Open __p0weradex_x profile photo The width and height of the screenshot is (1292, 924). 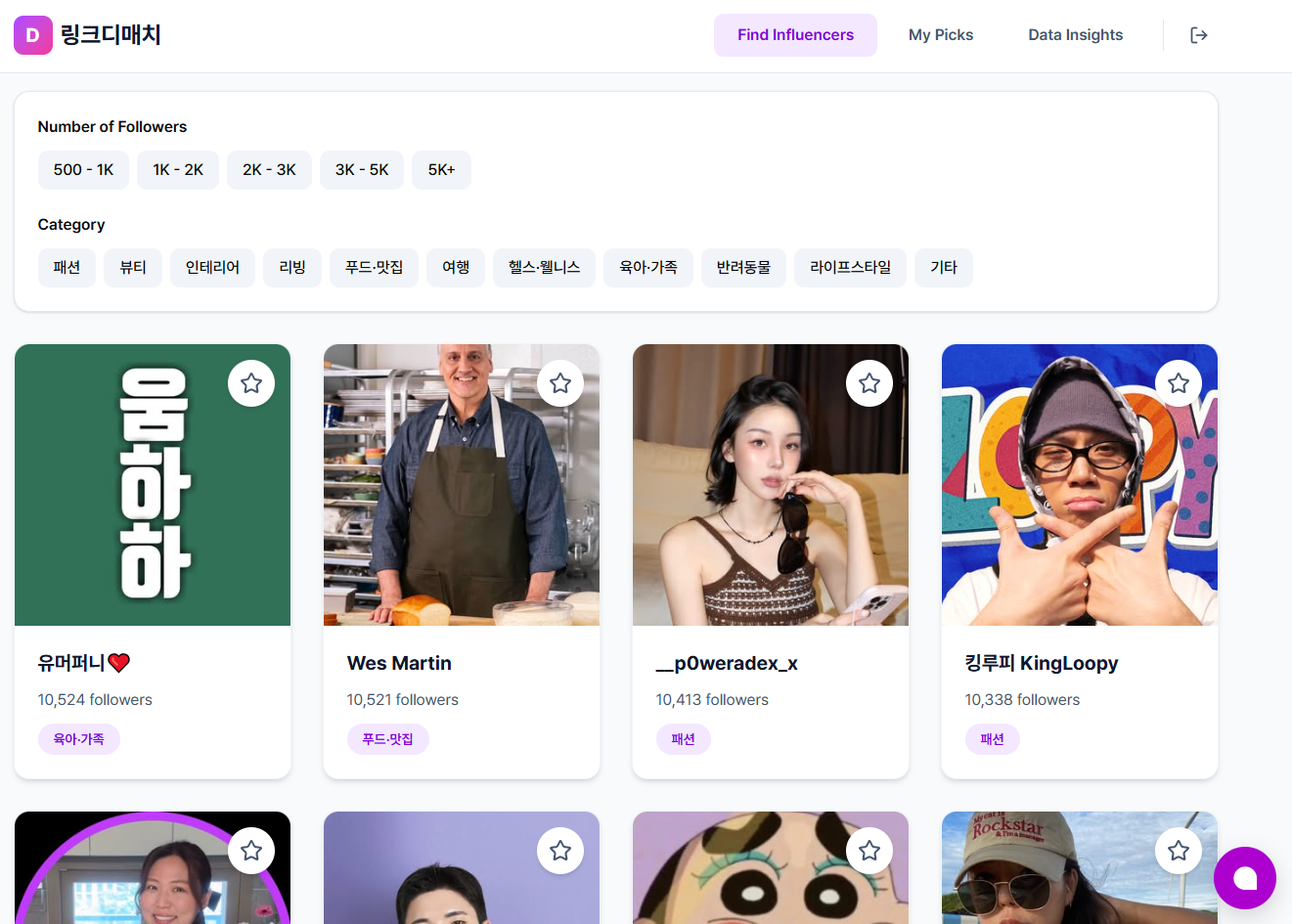771,485
